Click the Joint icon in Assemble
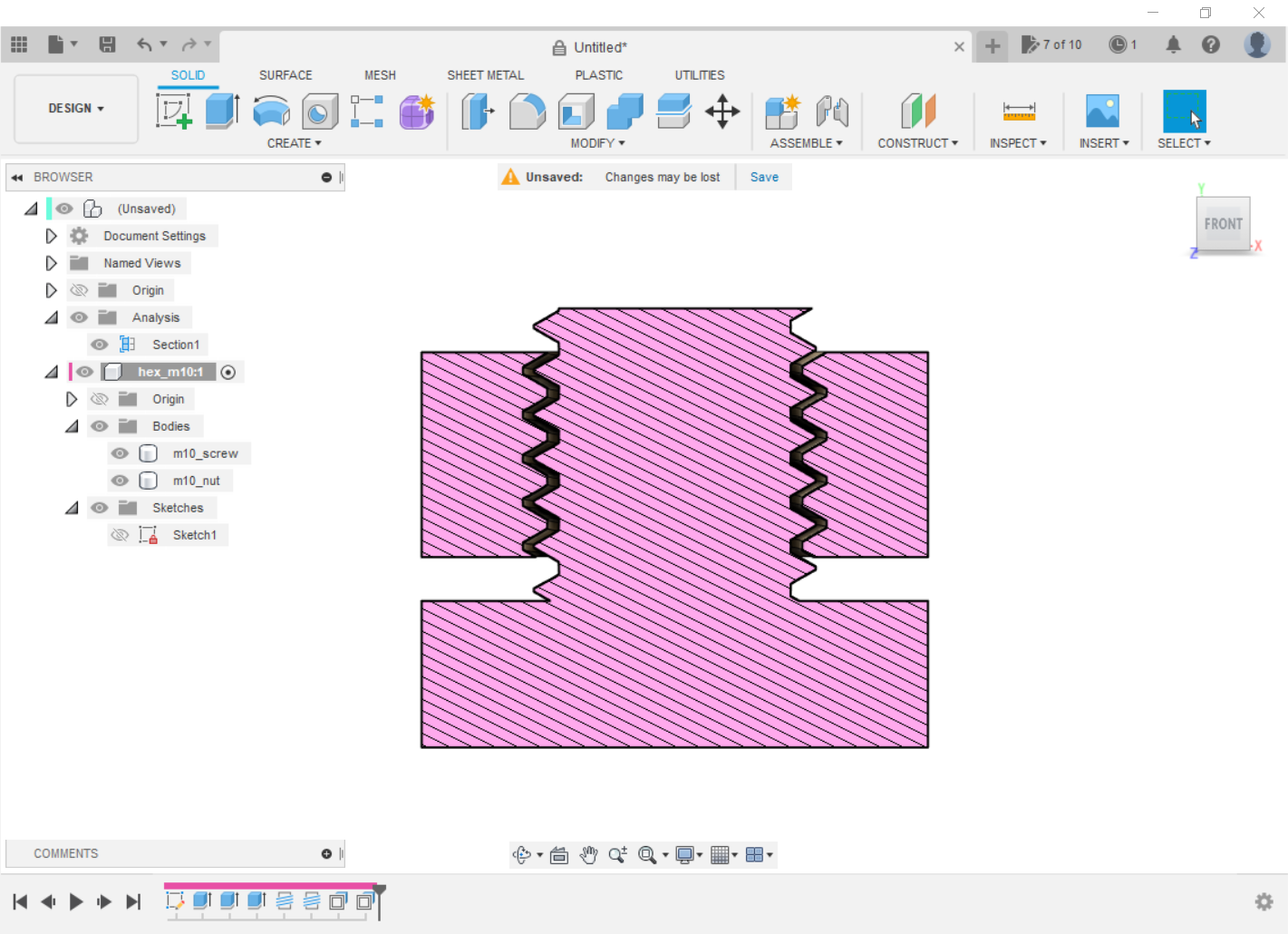This screenshot has width=1288, height=934. pos(832,112)
